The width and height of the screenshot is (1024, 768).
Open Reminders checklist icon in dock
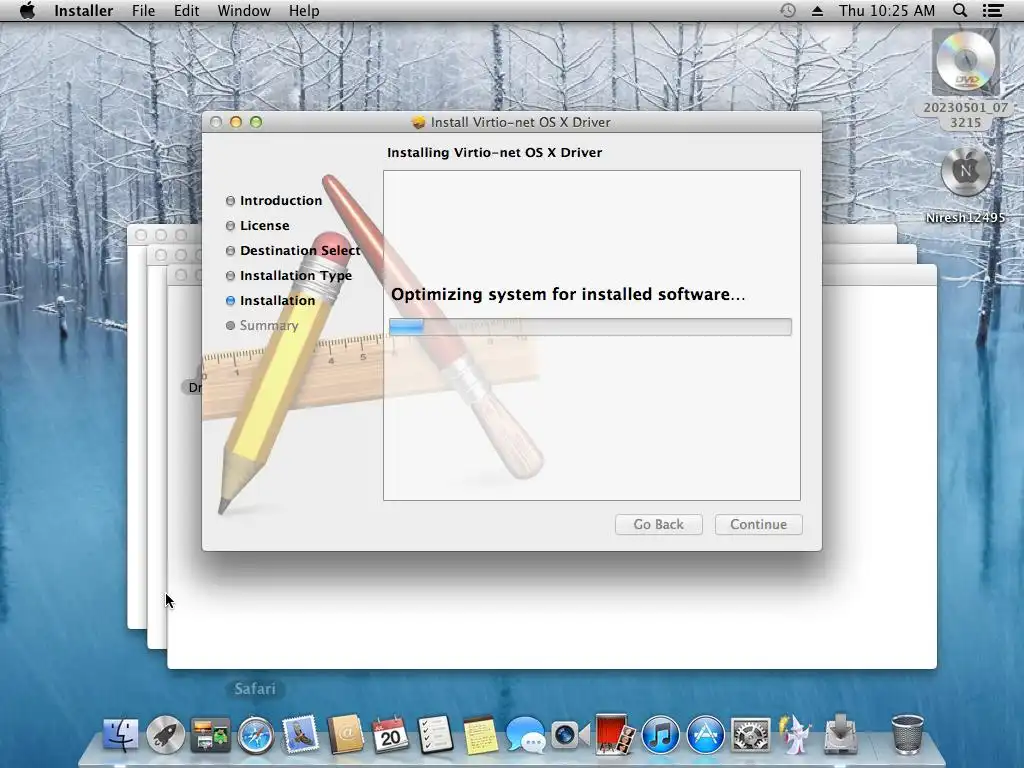(435, 735)
